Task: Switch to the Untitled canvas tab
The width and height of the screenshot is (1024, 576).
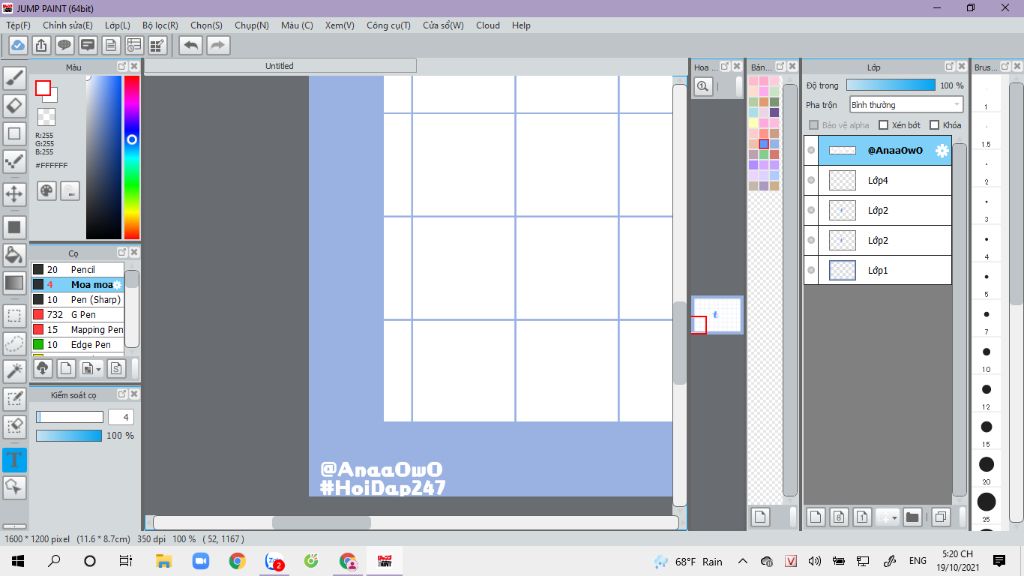Action: 280,66
